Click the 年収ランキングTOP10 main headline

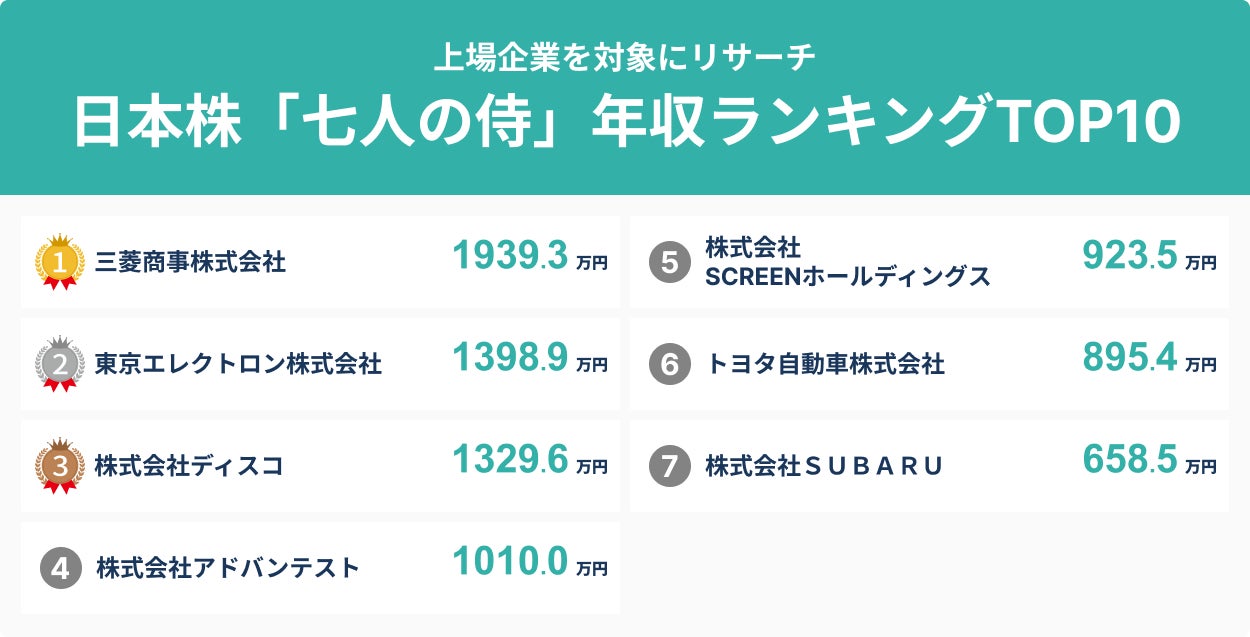626,124
